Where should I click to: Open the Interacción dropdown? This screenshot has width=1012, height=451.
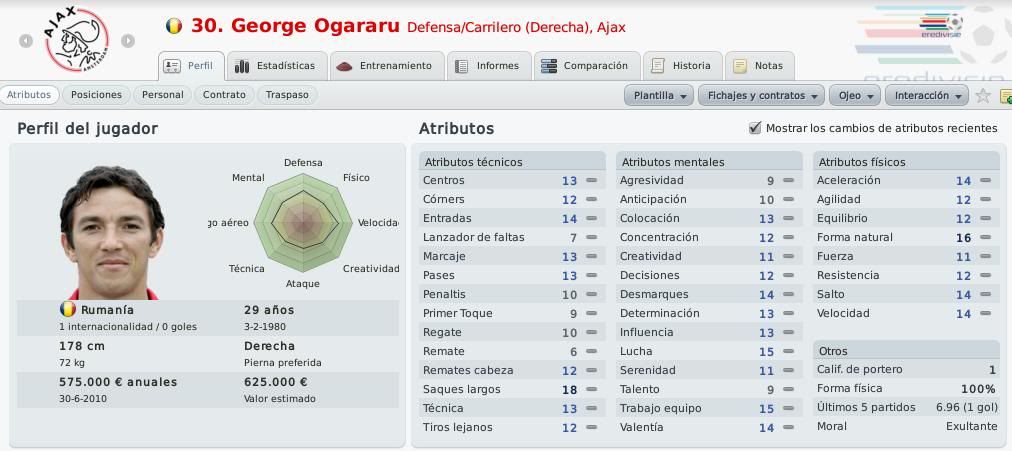tap(927, 95)
